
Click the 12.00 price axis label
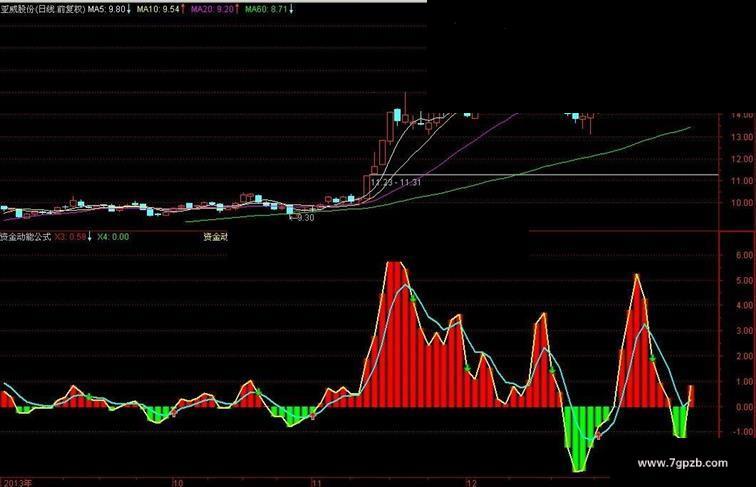pyautogui.click(x=742, y=159)
